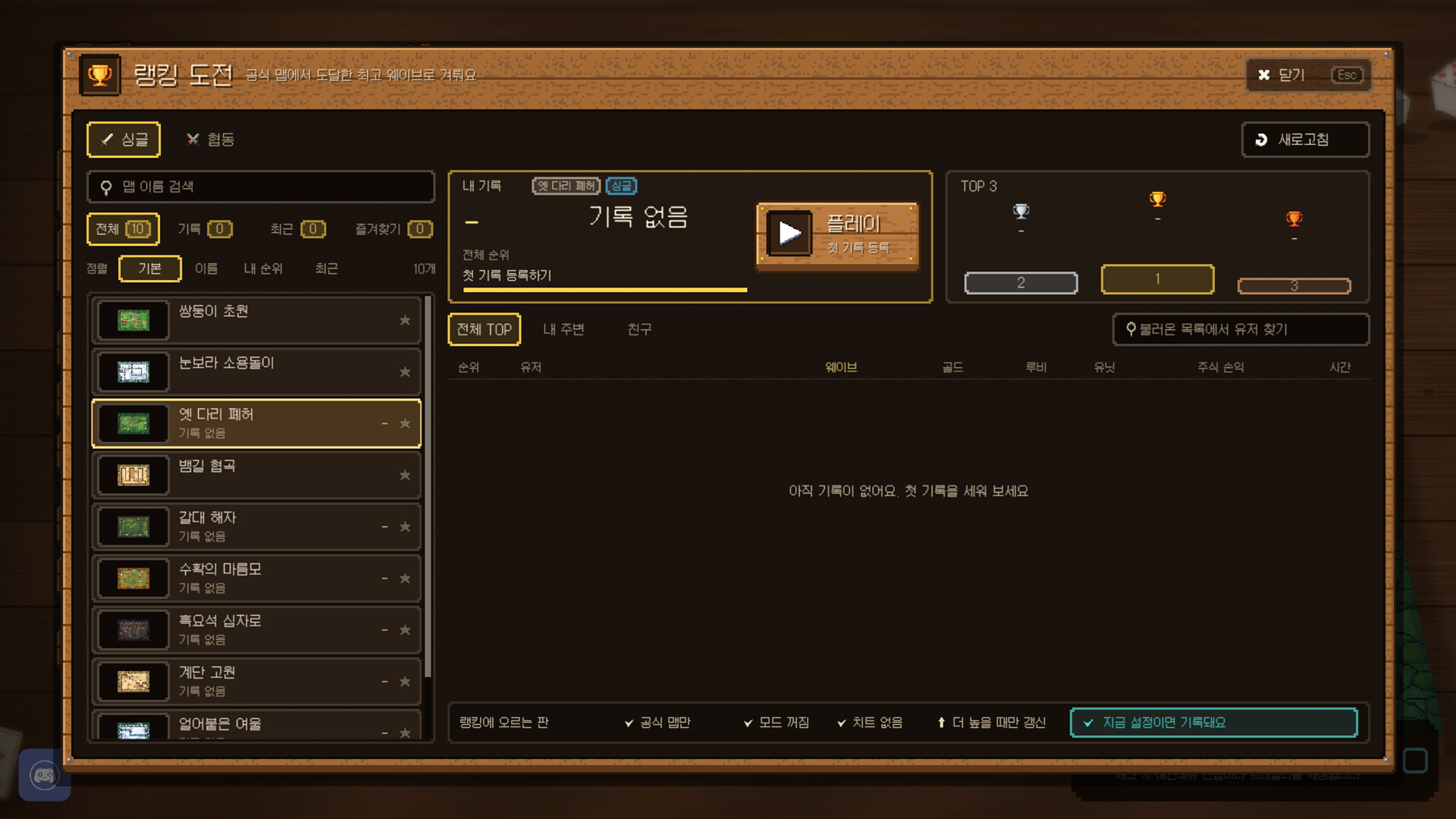The height and width of the screenshot is (819, 1456).
Task: Click the 새로고침 refresh button
Action: (x=1305, y=140)
